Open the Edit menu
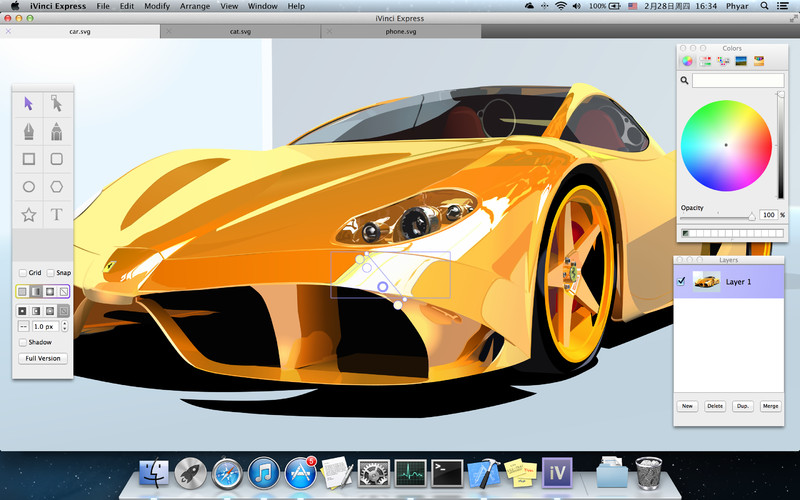The image size is (800, 500). [127, 6]
